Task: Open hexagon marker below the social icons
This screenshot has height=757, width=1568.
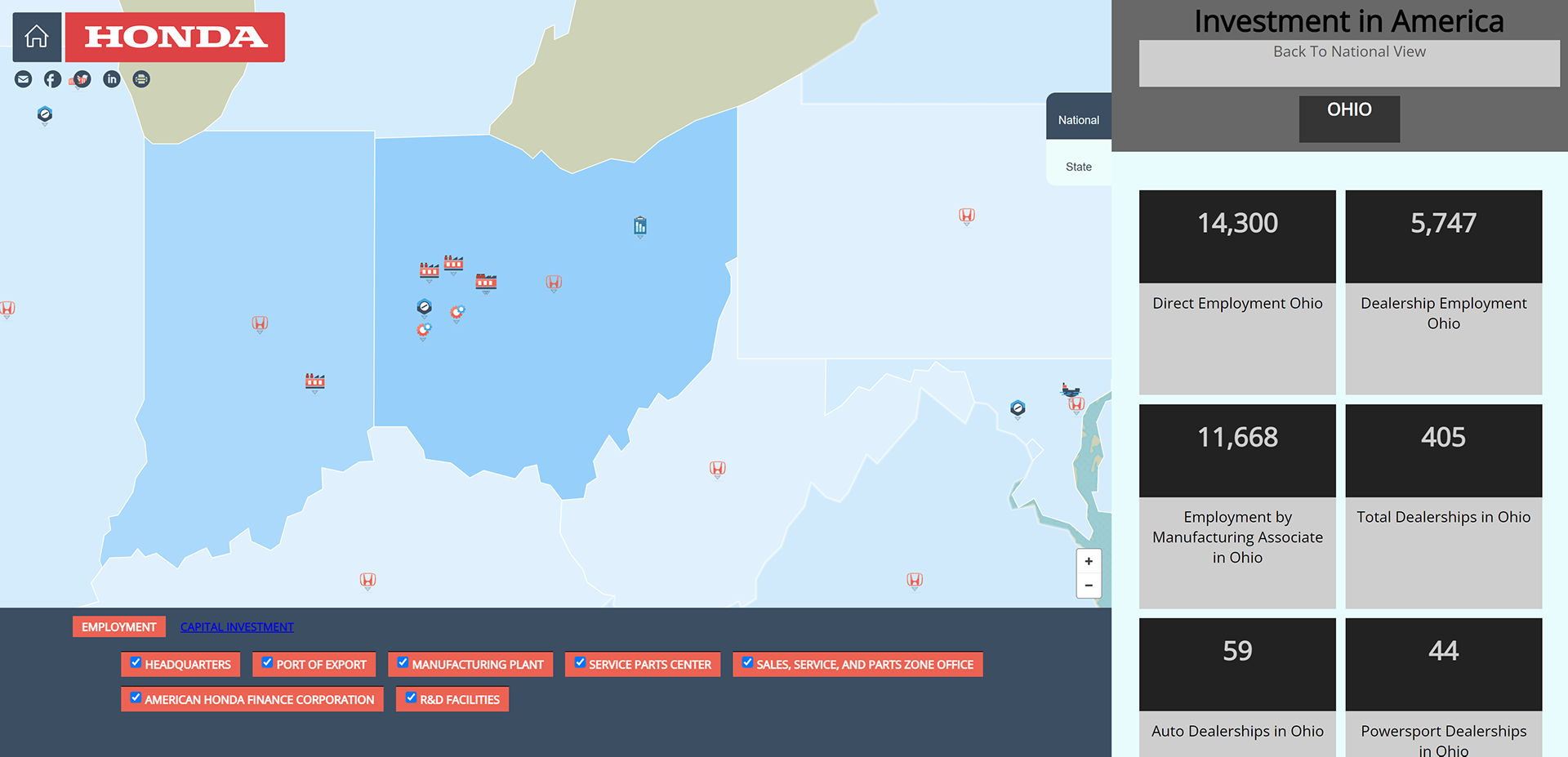Action: pyautogui.click(x=45, y=115)
